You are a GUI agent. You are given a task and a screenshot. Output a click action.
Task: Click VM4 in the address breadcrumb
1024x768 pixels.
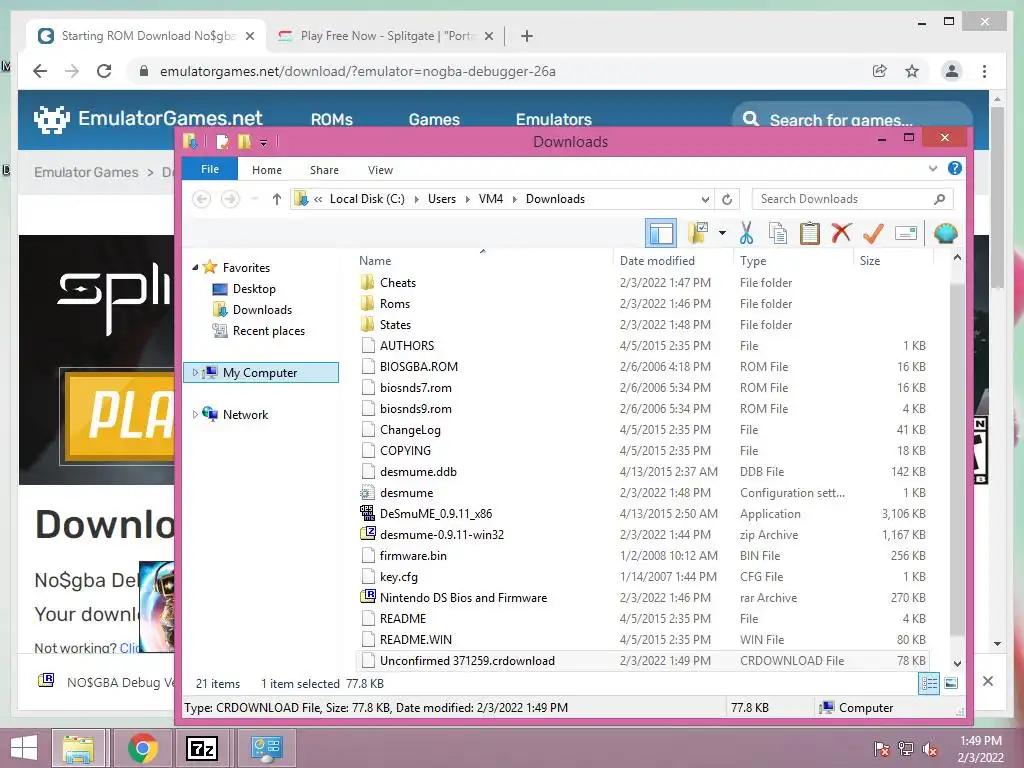[x=490, y=199]
